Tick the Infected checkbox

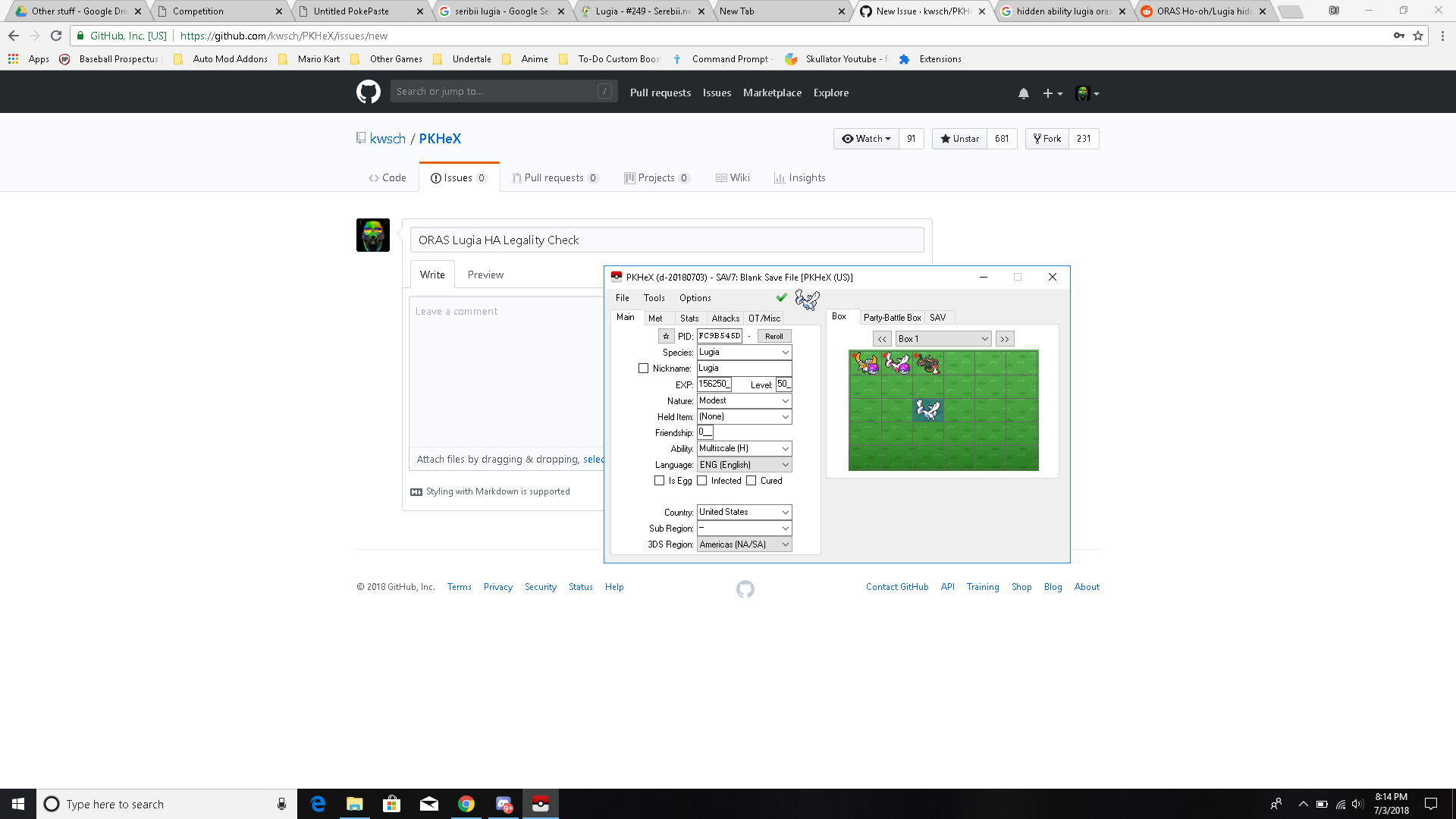(x=702, y=481)
